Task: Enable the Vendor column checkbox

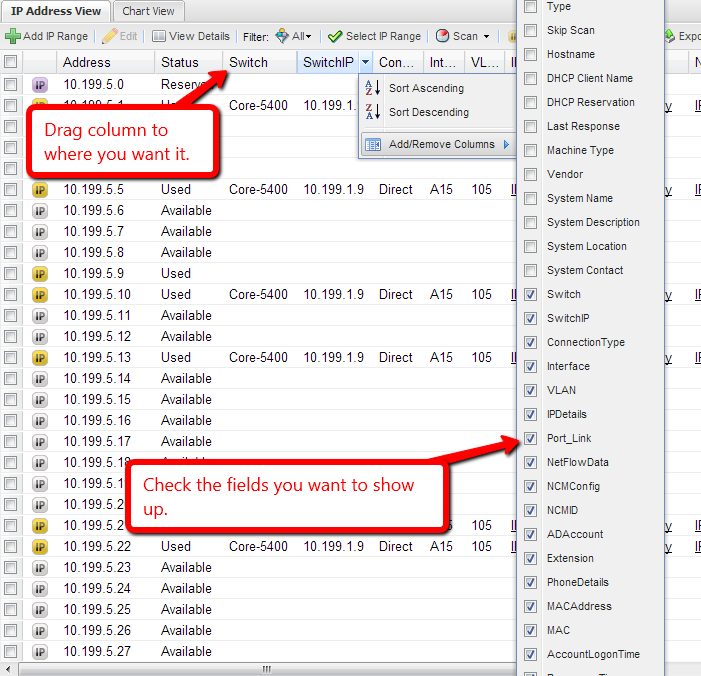Action: (530, 174)
